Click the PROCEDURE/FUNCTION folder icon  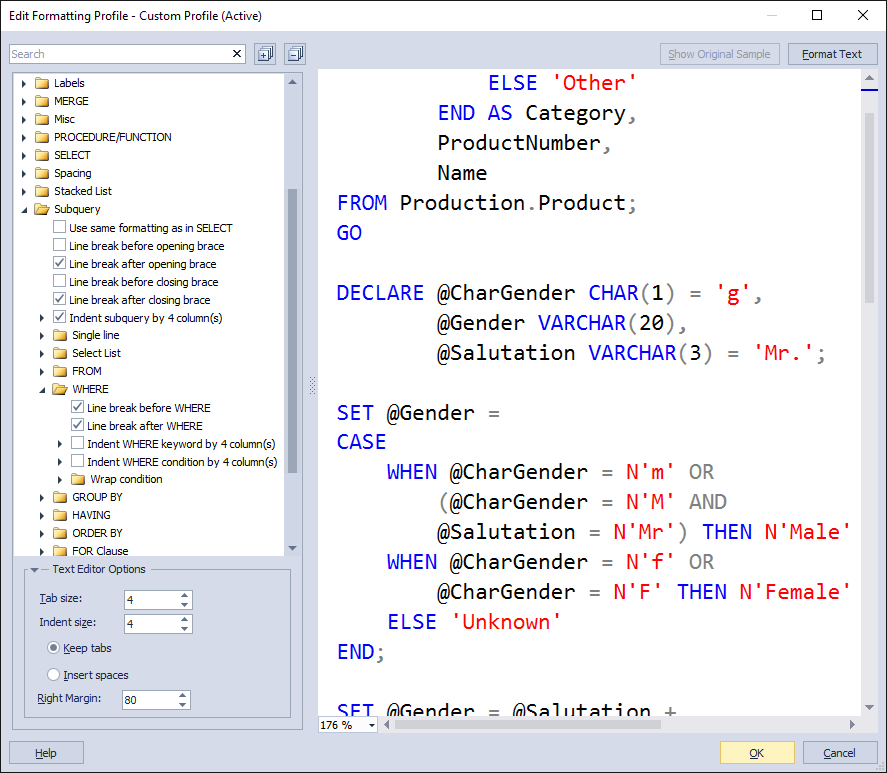[42, 138]
